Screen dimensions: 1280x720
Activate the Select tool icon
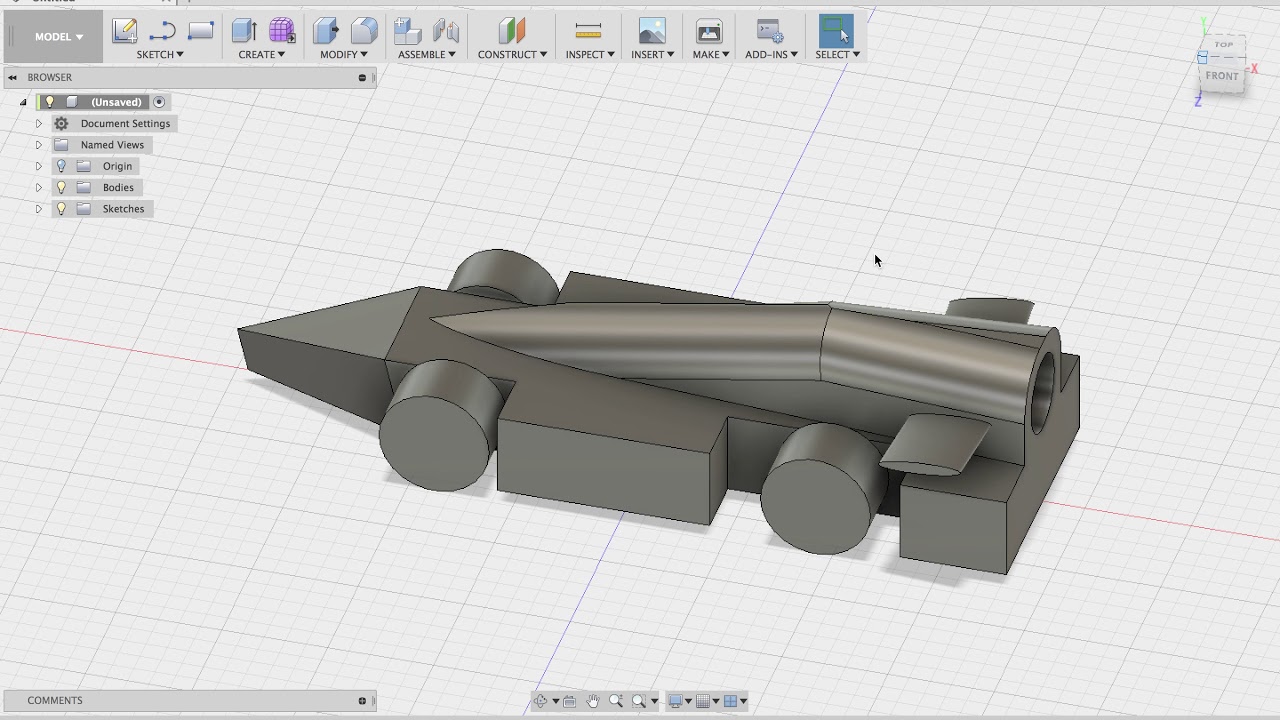pos(836,31)
